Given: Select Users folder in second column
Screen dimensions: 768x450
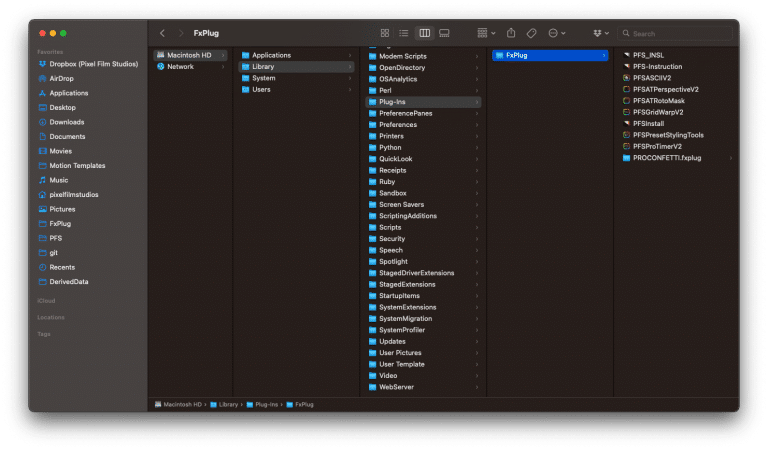Looking at the screenshot, I should pyautogui.click(x=296, y=90).
